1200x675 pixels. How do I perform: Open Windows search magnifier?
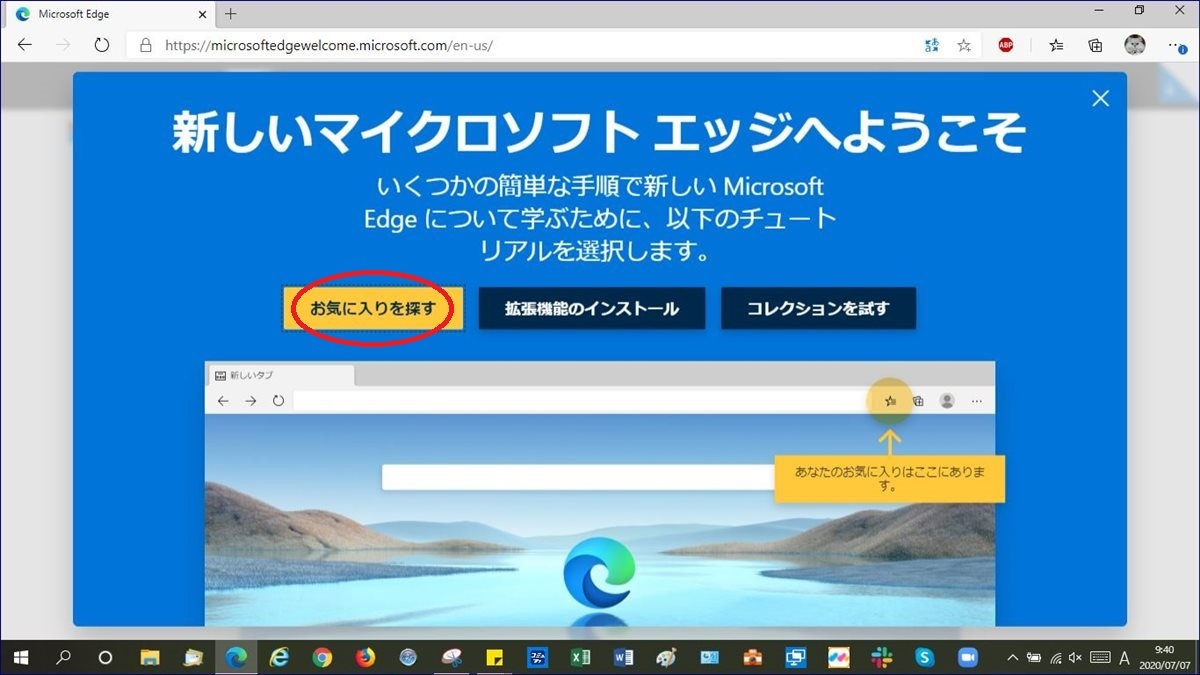click(63, 657)
